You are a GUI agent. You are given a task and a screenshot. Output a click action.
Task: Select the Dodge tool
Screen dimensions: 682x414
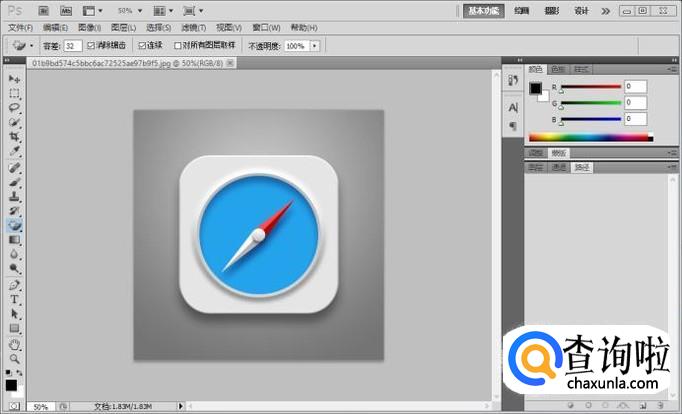pos(14,268)
